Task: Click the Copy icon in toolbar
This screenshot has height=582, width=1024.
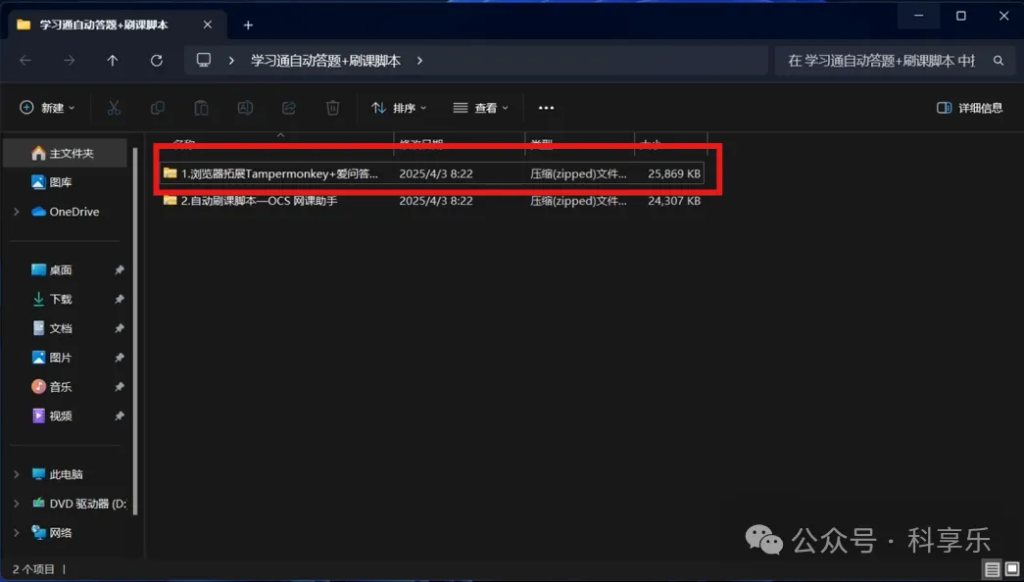Action: click(x=157, y=108)
